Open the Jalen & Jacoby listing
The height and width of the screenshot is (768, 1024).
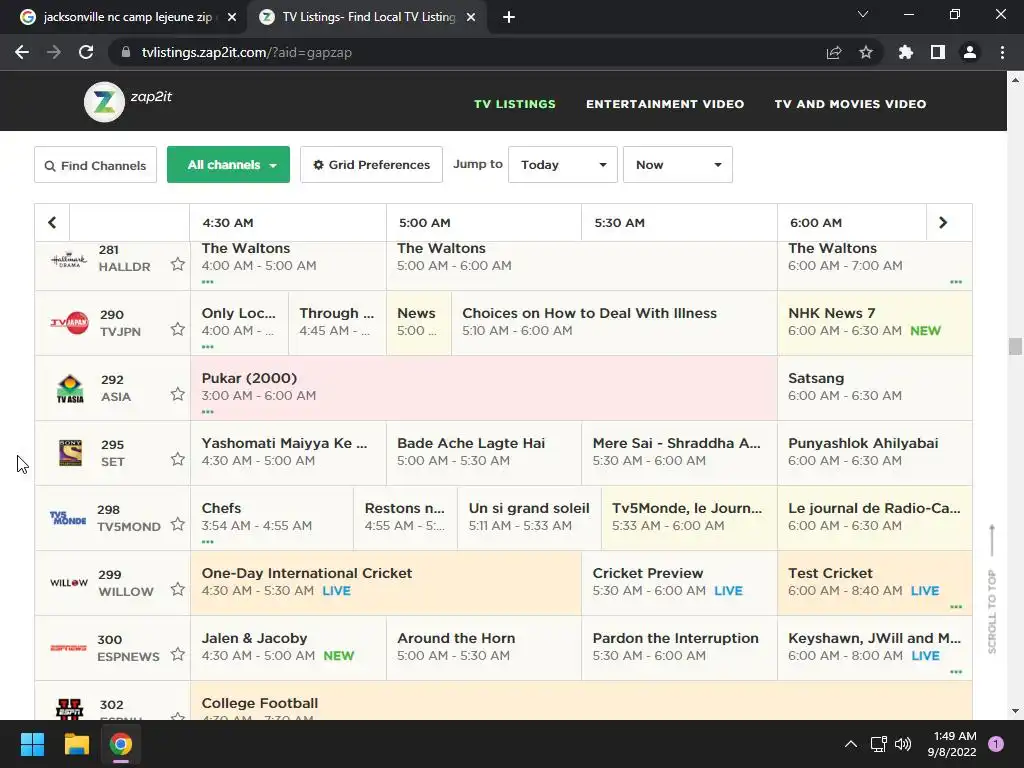click(x=288, y=648)
